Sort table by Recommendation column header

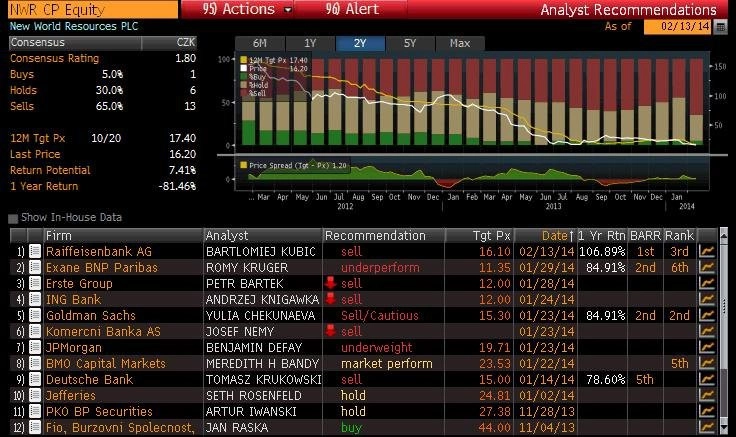pyautogui.click(x=383, y=235)
